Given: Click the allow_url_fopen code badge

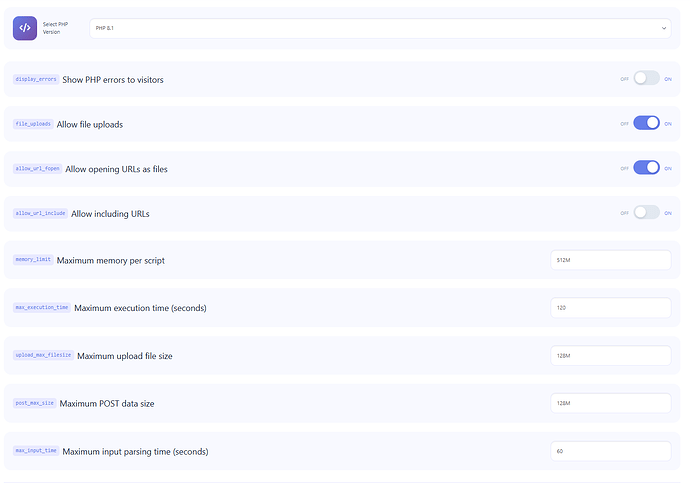Looking at the screenshot, I should [x=37, y=169].
